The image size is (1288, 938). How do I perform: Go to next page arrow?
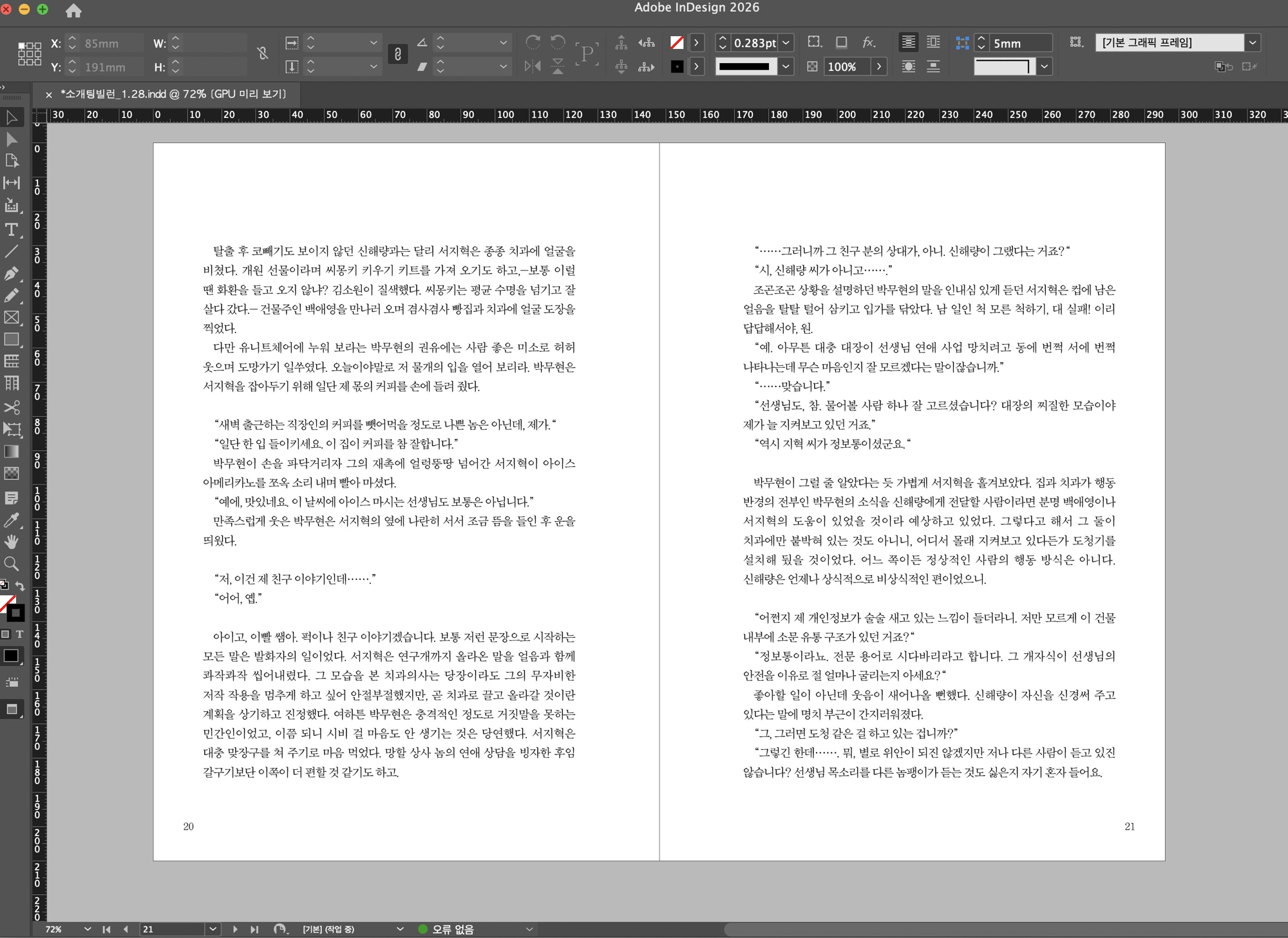[235, 929]
